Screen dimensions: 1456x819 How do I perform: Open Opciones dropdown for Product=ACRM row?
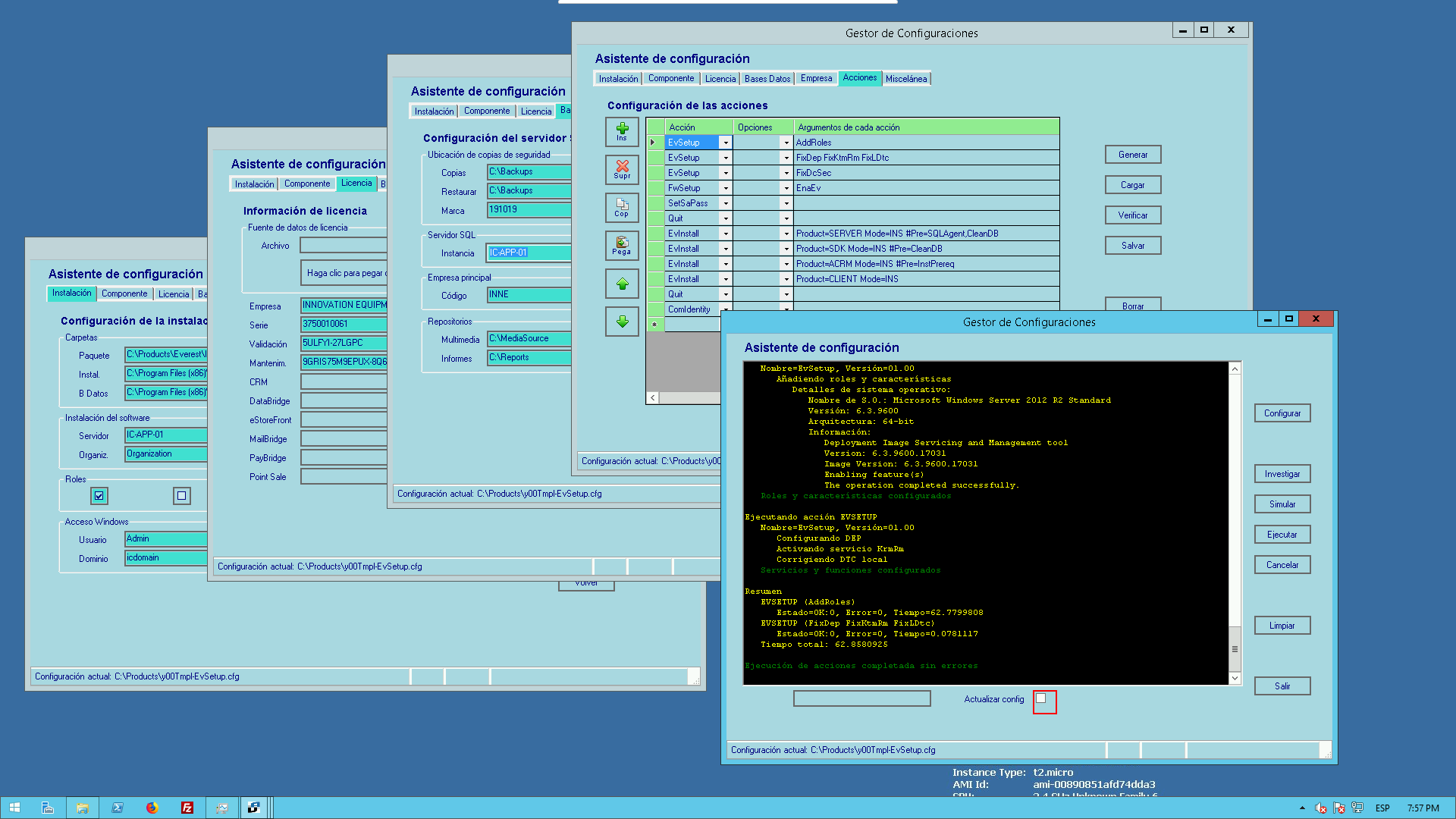(x=786, y=264)
